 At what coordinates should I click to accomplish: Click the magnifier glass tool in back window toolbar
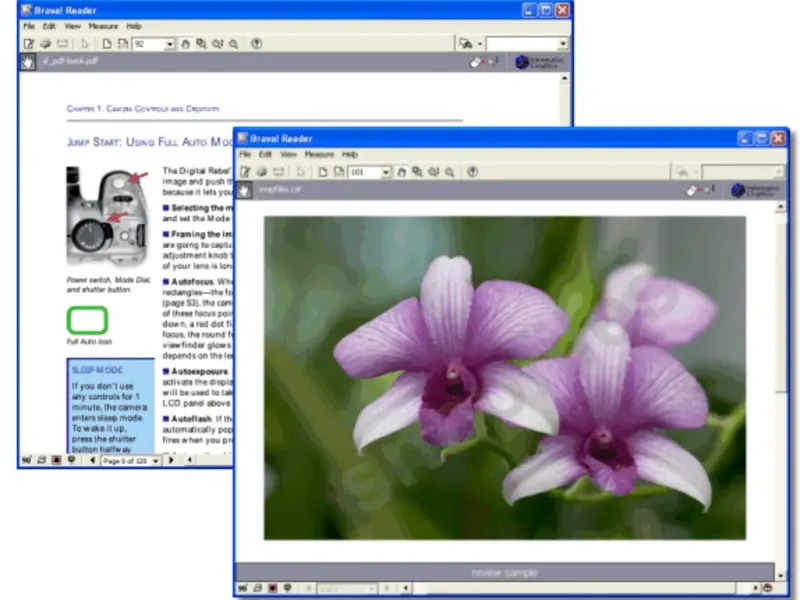[217, 44]
